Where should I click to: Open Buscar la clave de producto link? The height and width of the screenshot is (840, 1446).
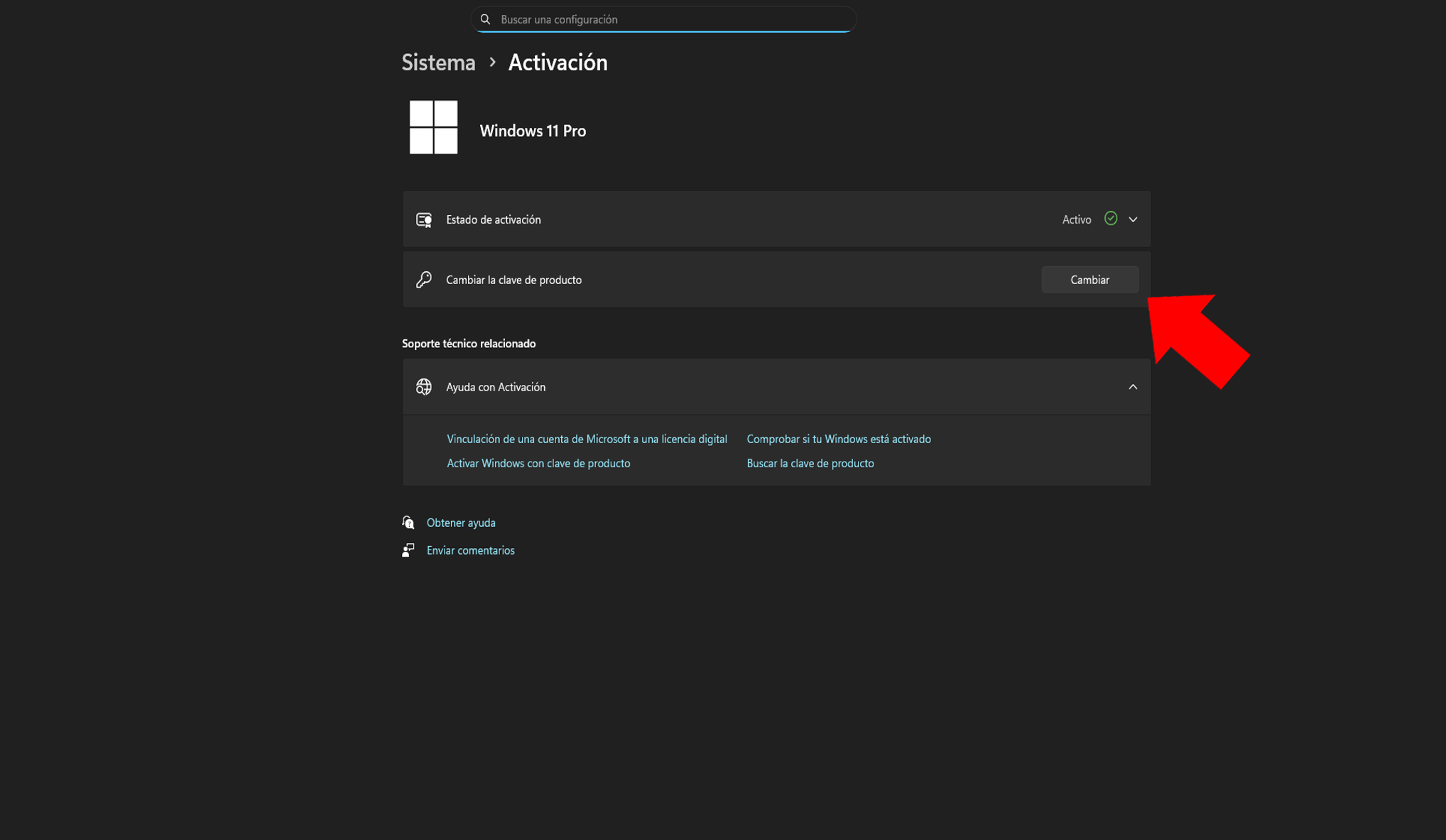tap(810, 463)
